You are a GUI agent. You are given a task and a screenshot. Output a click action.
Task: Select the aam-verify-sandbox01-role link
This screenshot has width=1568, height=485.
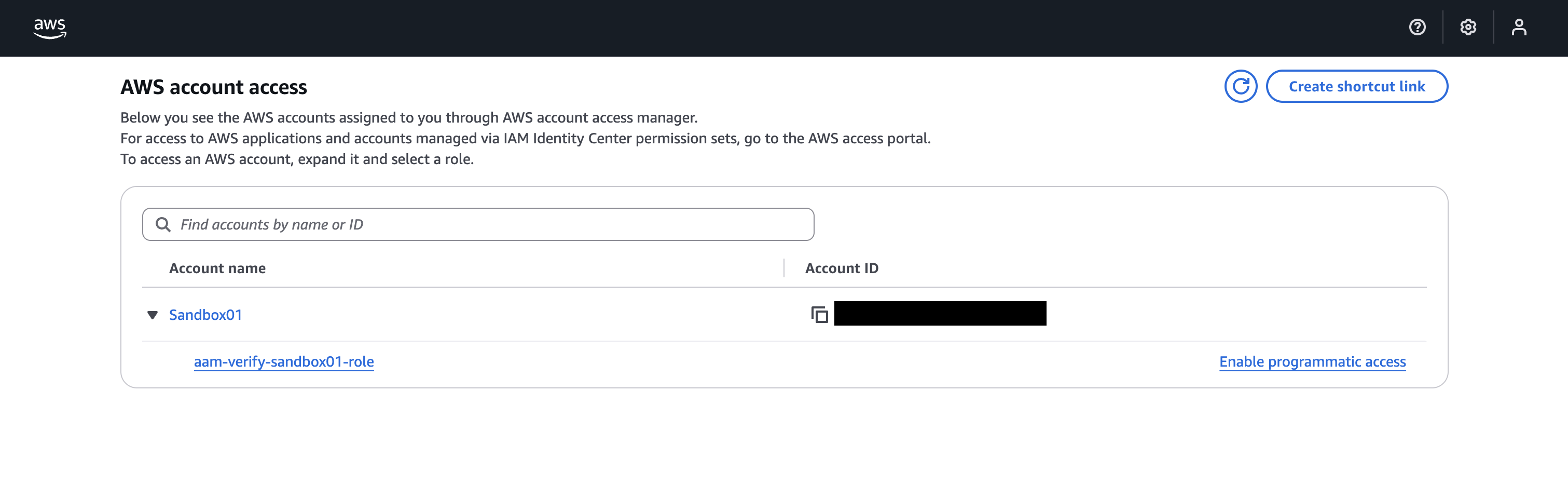(284, 361)
